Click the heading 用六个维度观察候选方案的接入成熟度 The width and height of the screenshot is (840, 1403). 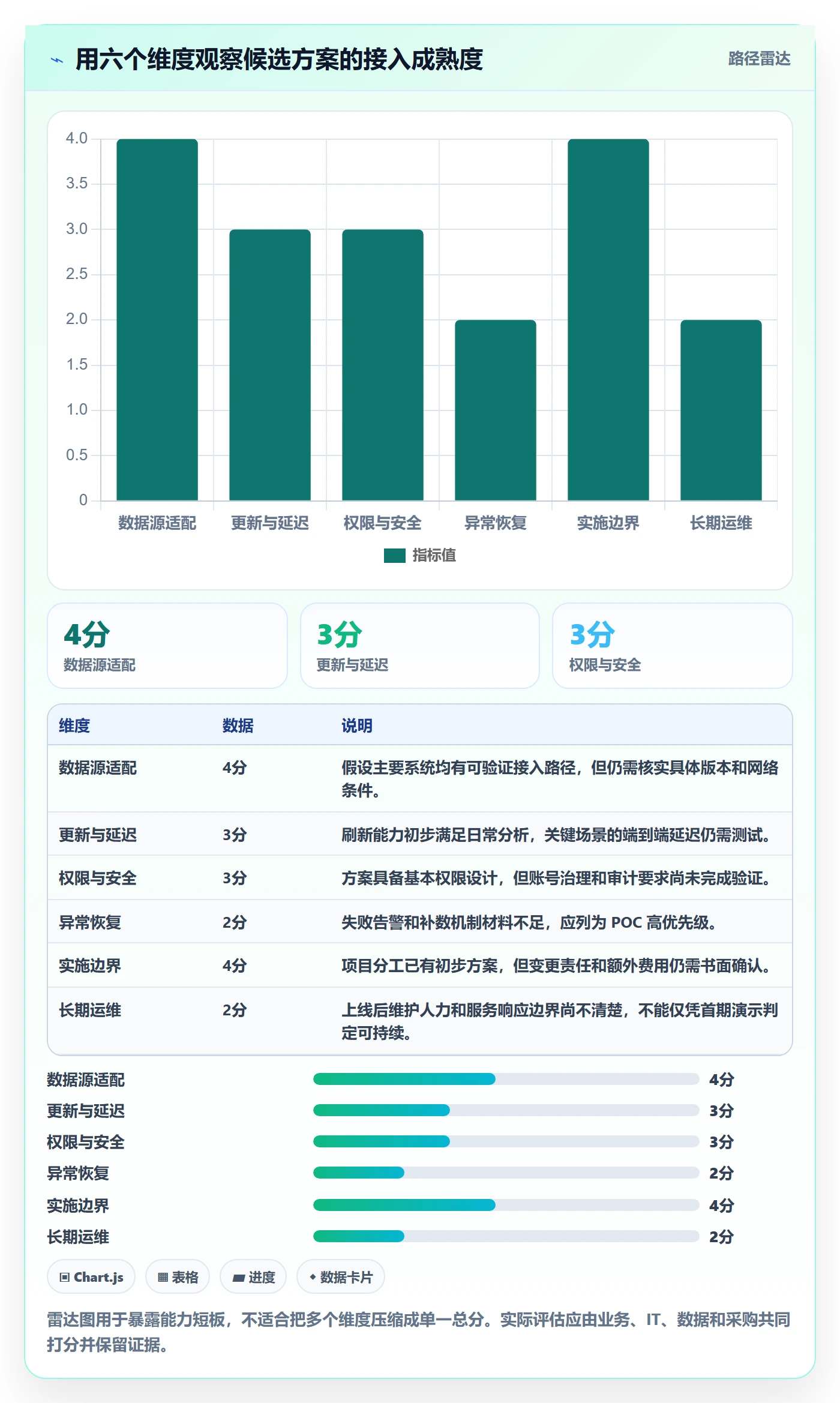[279, 59]
